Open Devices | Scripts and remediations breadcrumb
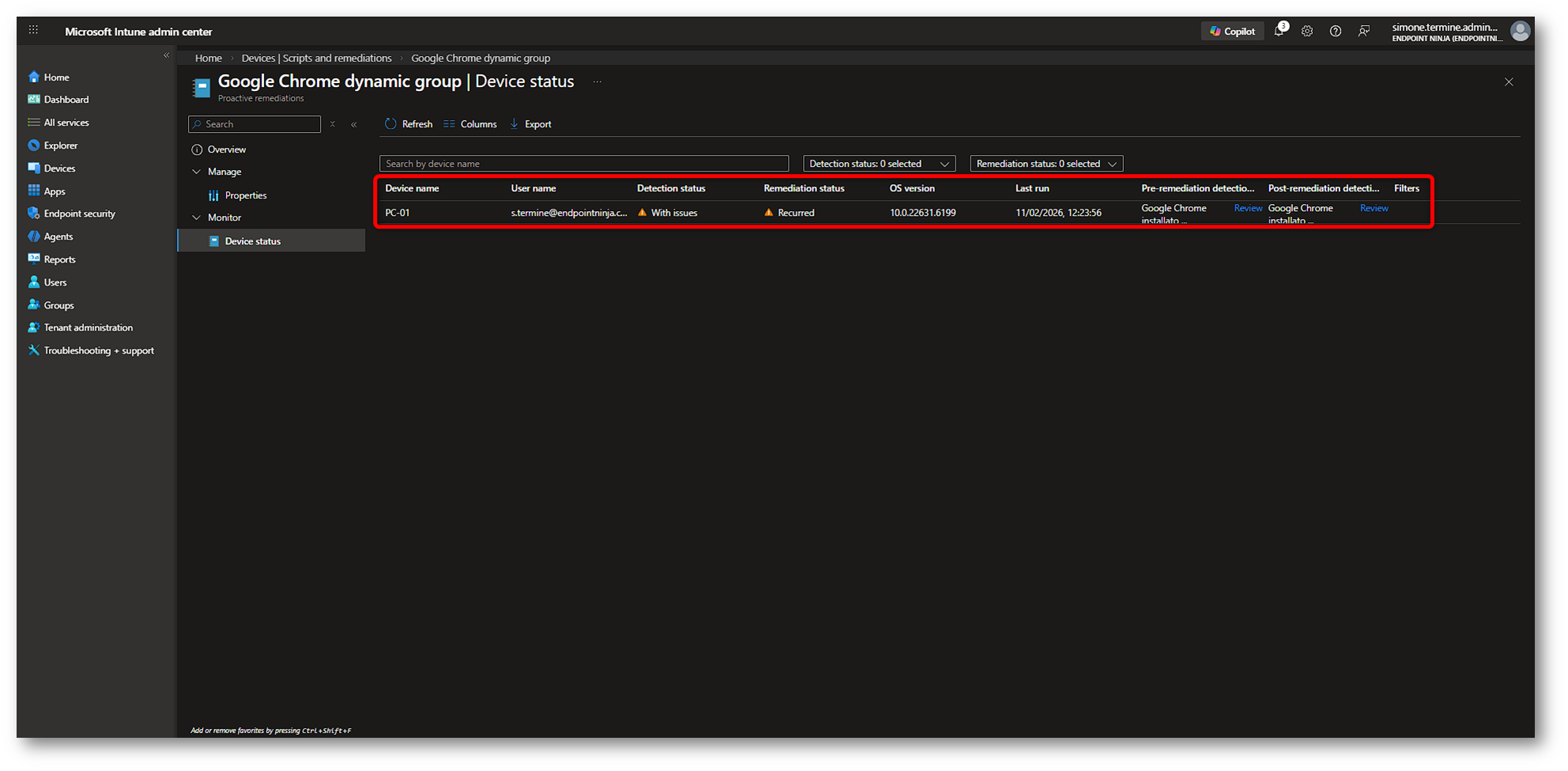 [316, 59]
